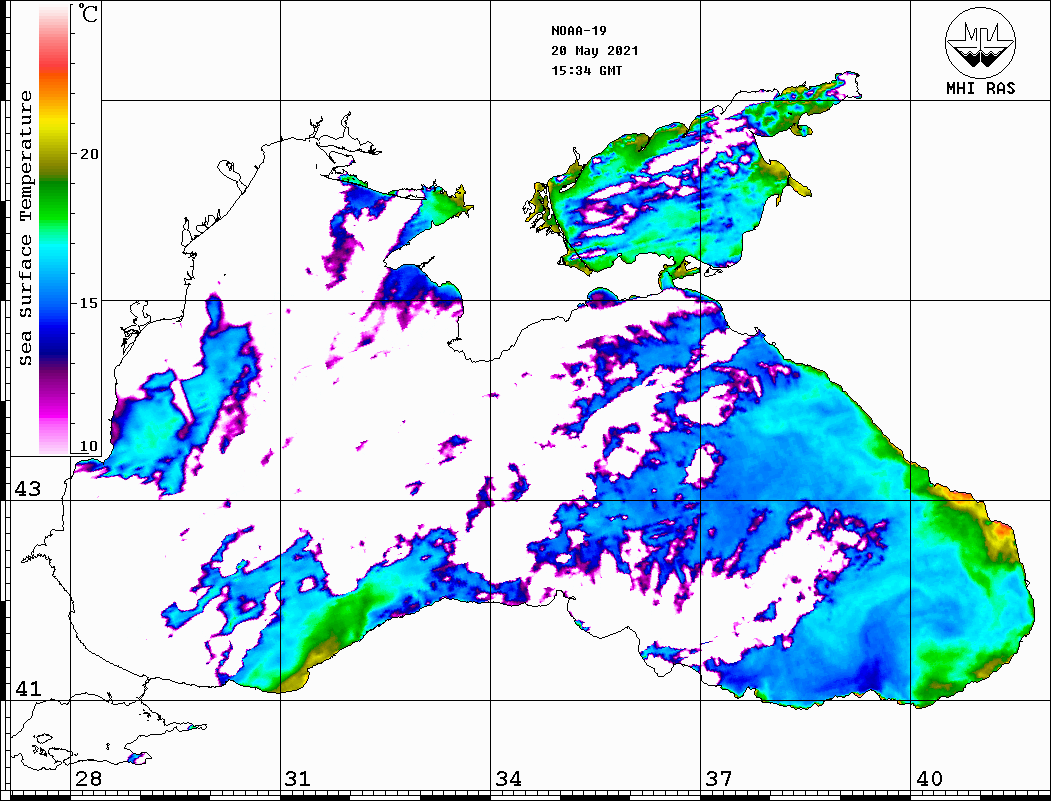
Task: Click the latitude label '41'
Action: pyautogui.click(x=28, y=689)
